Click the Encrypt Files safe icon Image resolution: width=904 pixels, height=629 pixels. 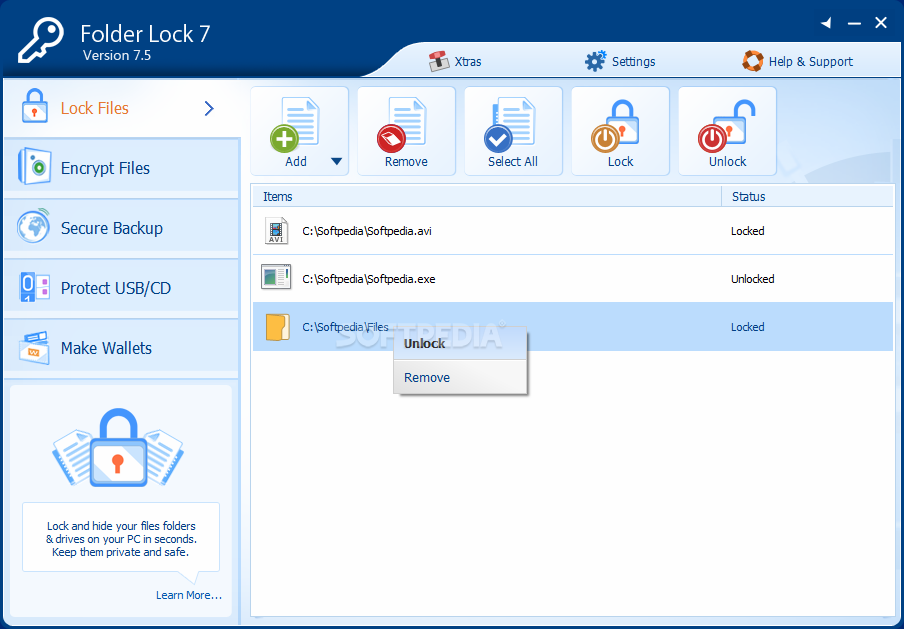pyautogui.click(x=35, y=167)
